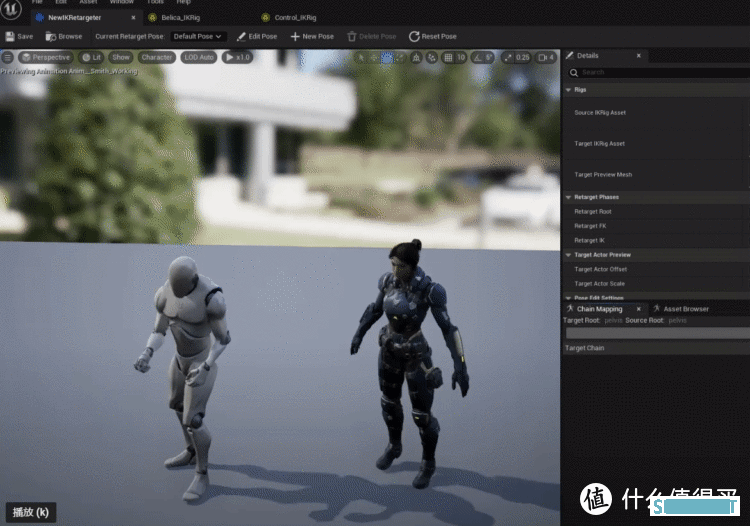Click the Delete Pose trash button

(372, 36)
